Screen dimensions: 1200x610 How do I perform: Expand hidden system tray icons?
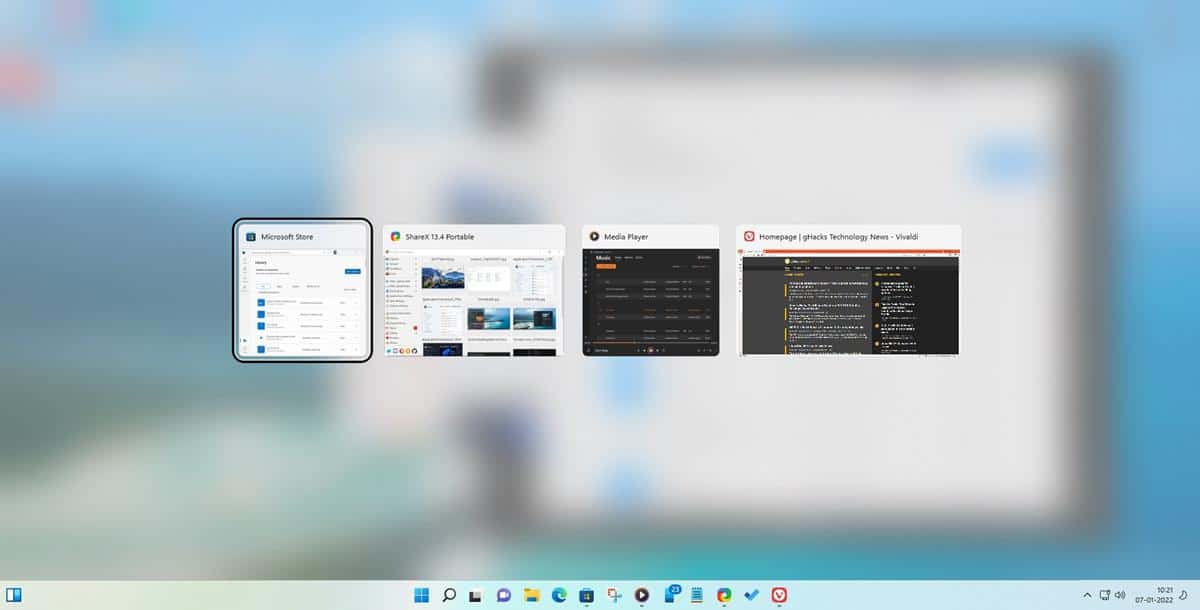1087,594
